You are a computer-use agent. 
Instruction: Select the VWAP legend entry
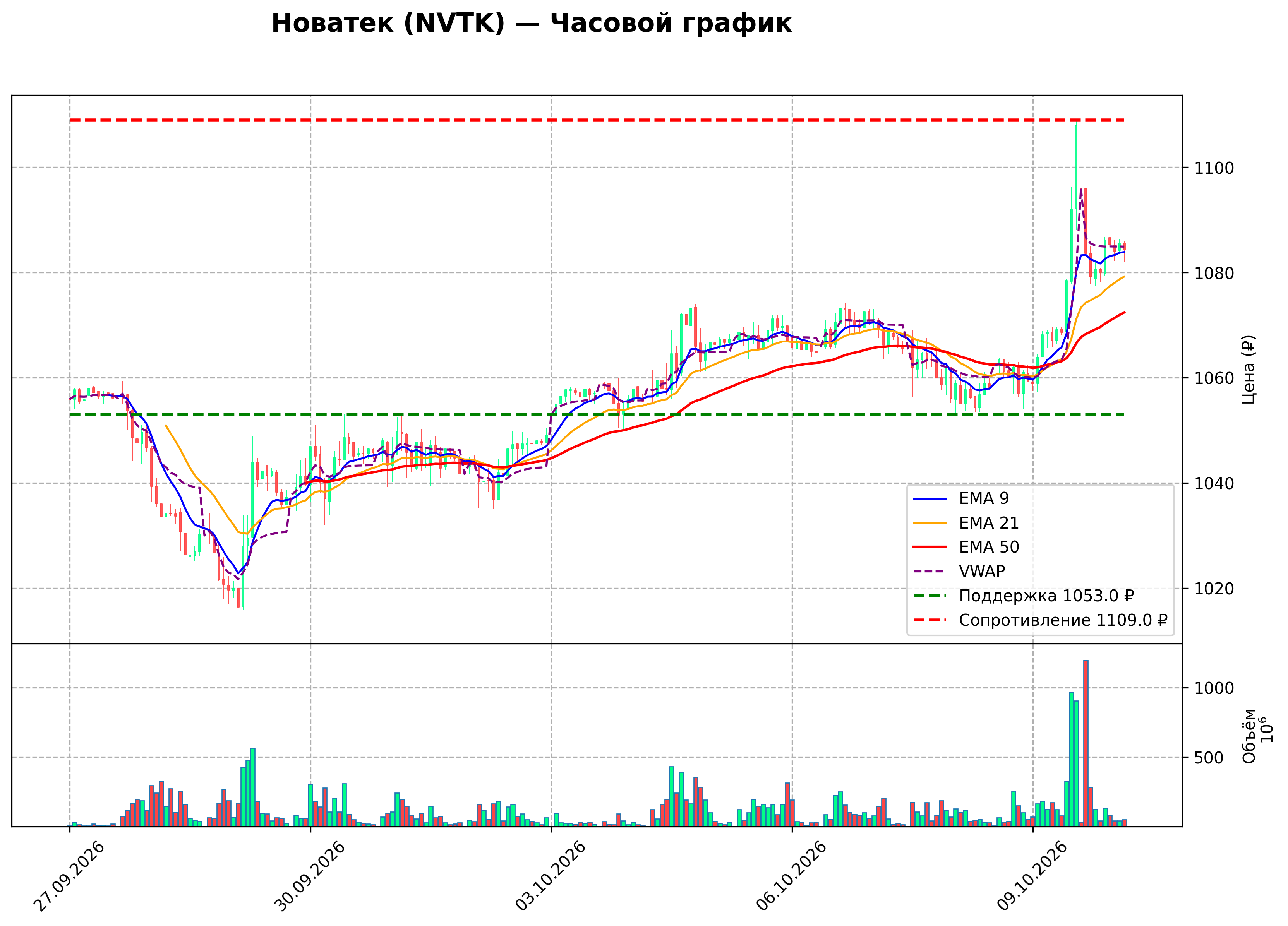tap(959, 571)
